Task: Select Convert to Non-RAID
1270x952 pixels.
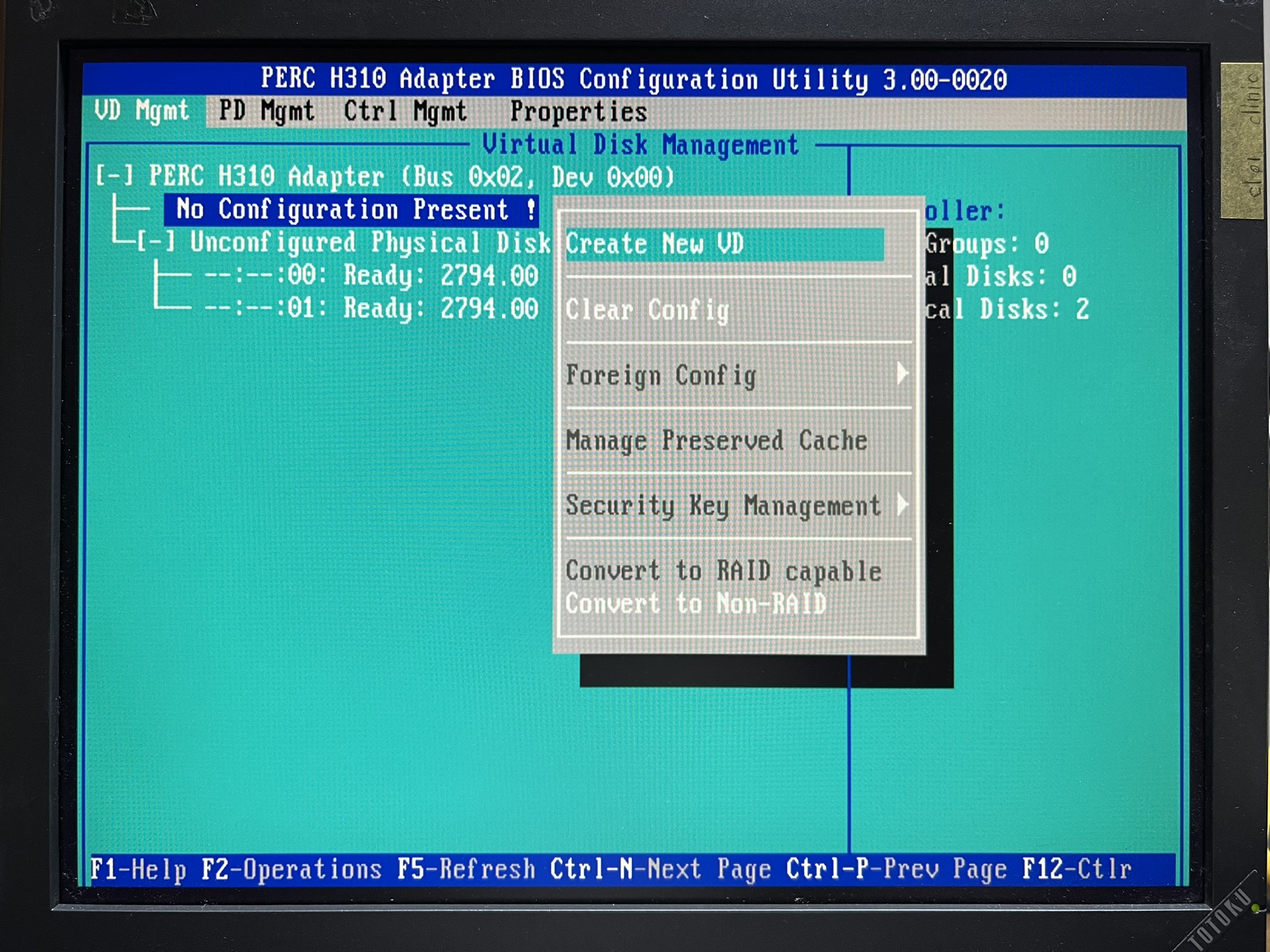Action: (x=696, y=603)
